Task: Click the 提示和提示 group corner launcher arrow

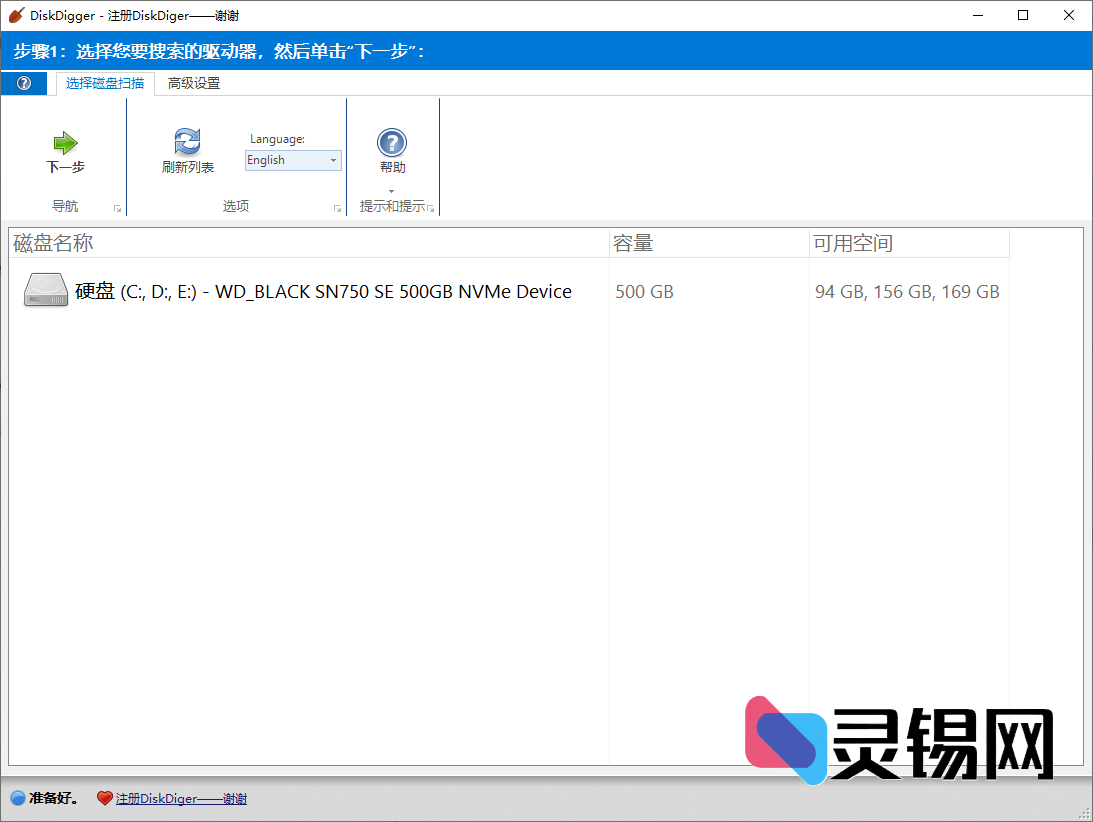Action: (430, 207)
